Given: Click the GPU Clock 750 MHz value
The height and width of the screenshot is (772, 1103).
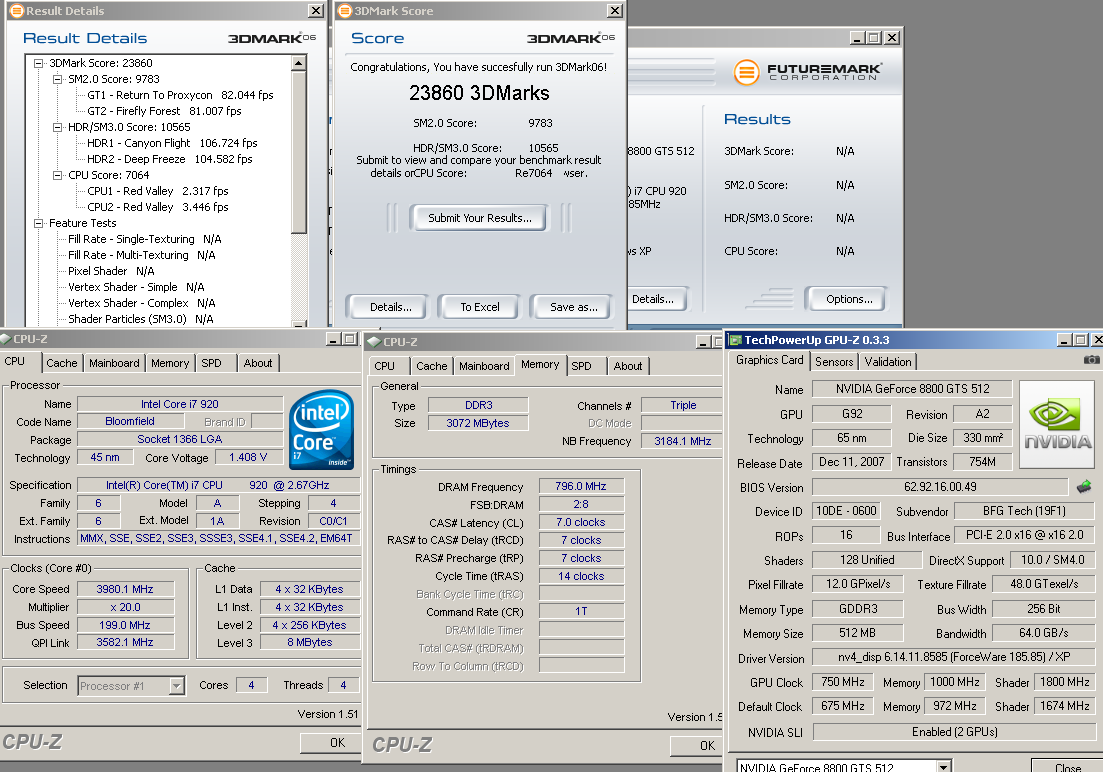Looking at the screenshot, I should tap(843, 682).
